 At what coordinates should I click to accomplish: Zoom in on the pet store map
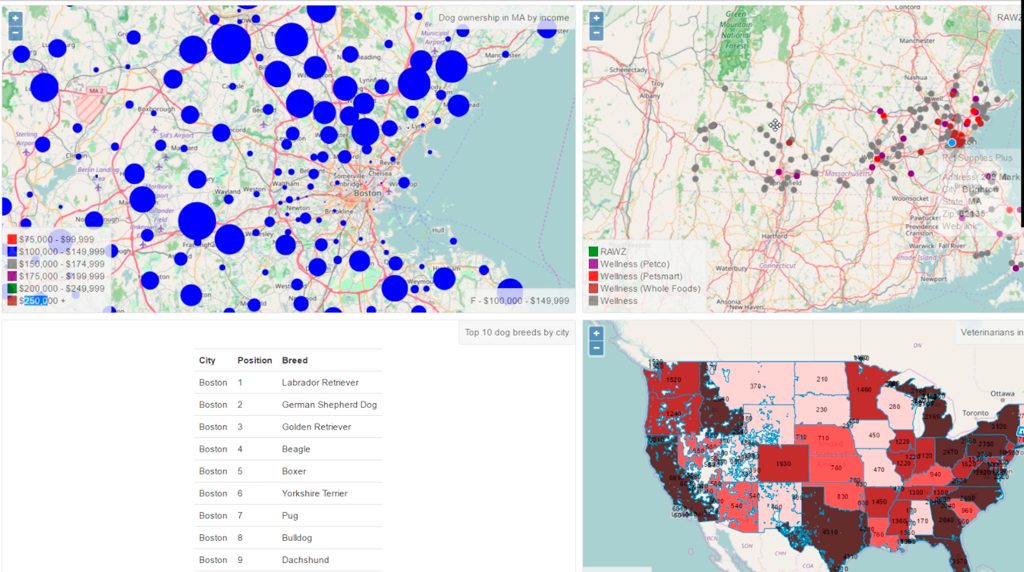point(596,18)
